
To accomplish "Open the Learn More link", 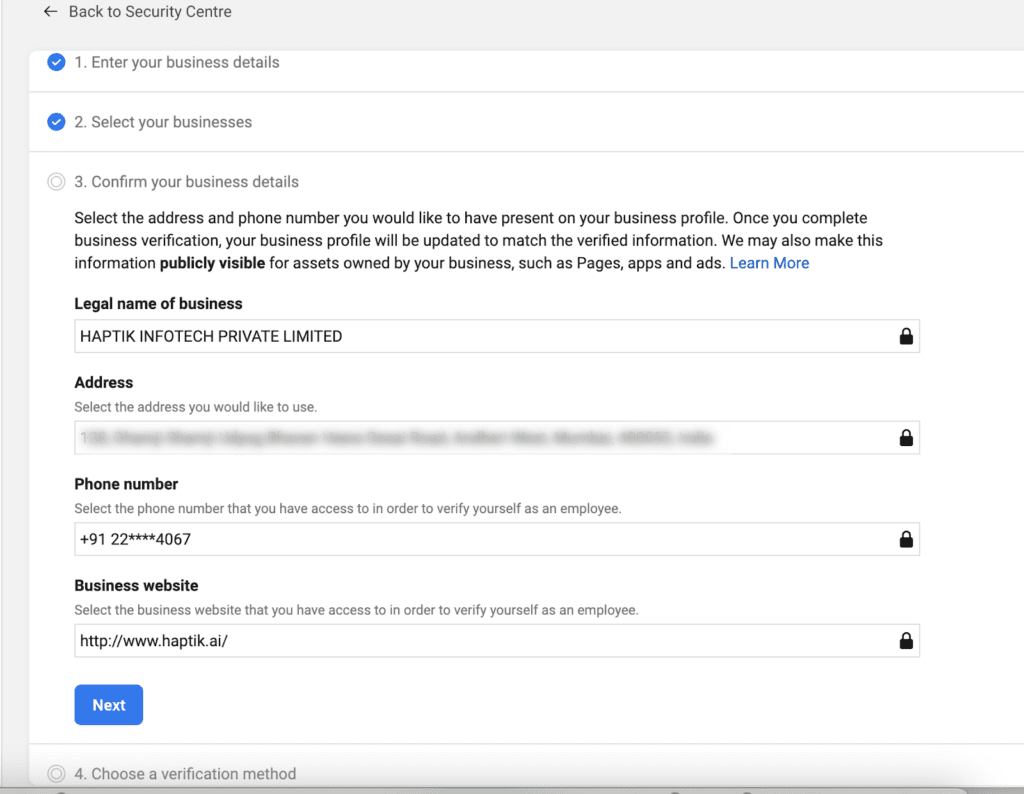I will click(769, 262).
